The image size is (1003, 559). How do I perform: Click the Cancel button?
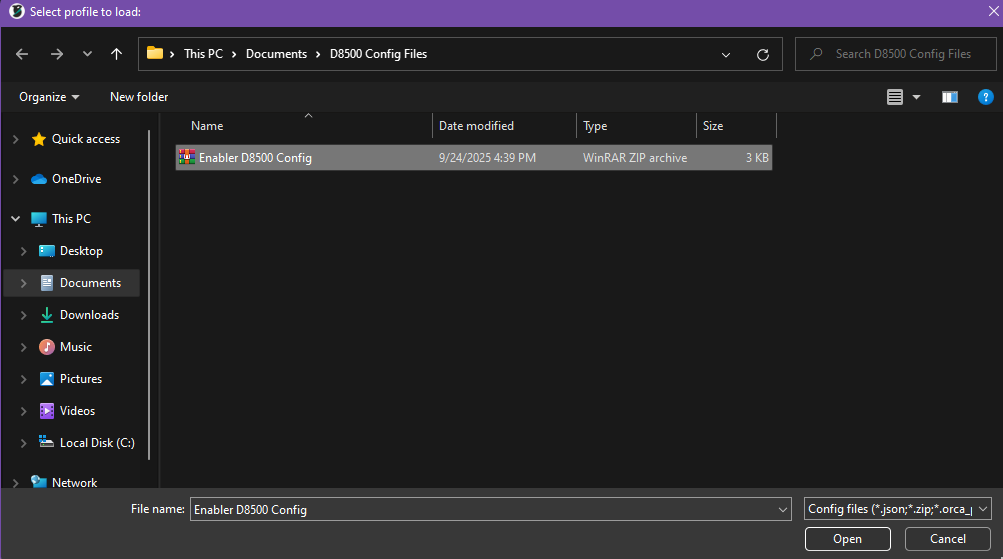point(947,539)
